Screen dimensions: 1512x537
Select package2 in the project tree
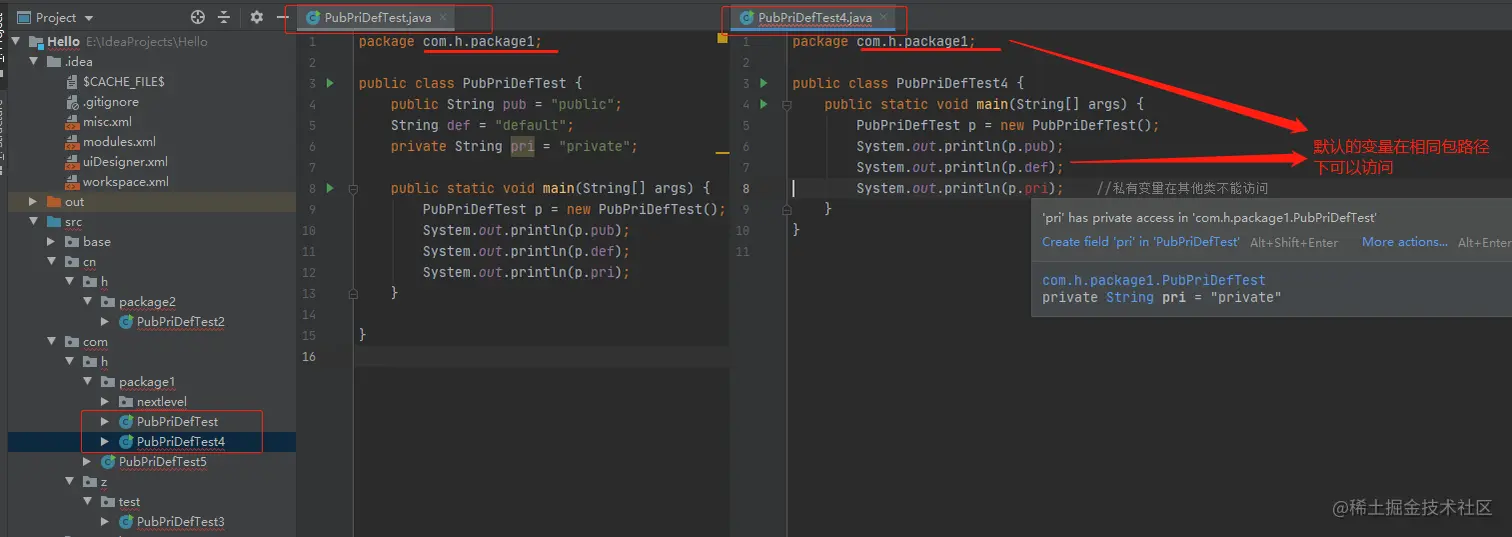point(147,302)
